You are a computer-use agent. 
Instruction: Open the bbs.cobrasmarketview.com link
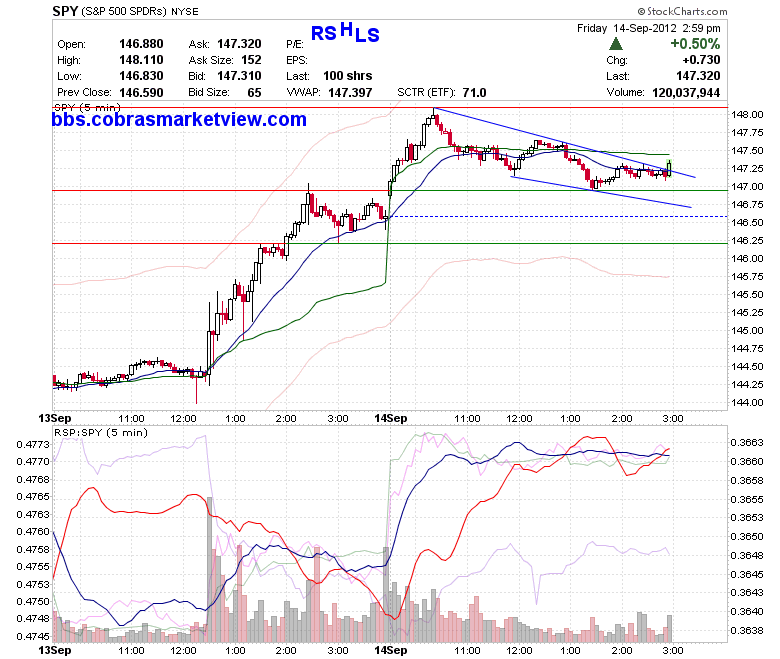(179, 119)
